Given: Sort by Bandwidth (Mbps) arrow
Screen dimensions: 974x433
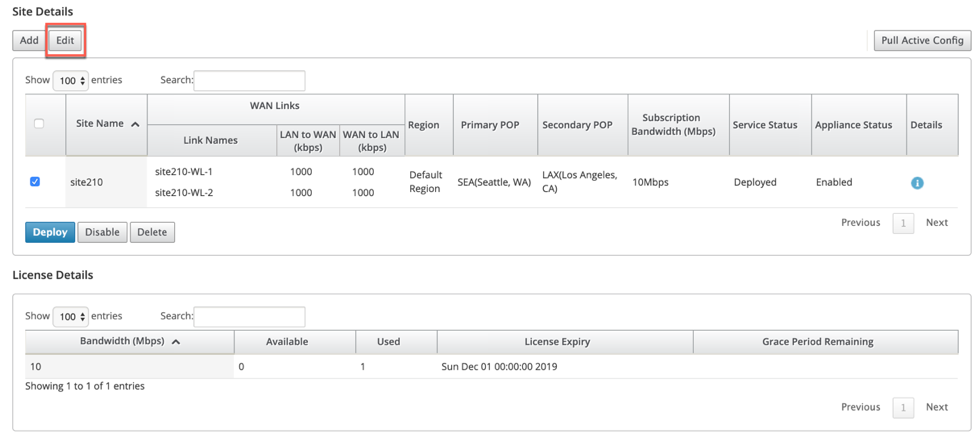Looking at the screenshot, I should pos(176,342).
